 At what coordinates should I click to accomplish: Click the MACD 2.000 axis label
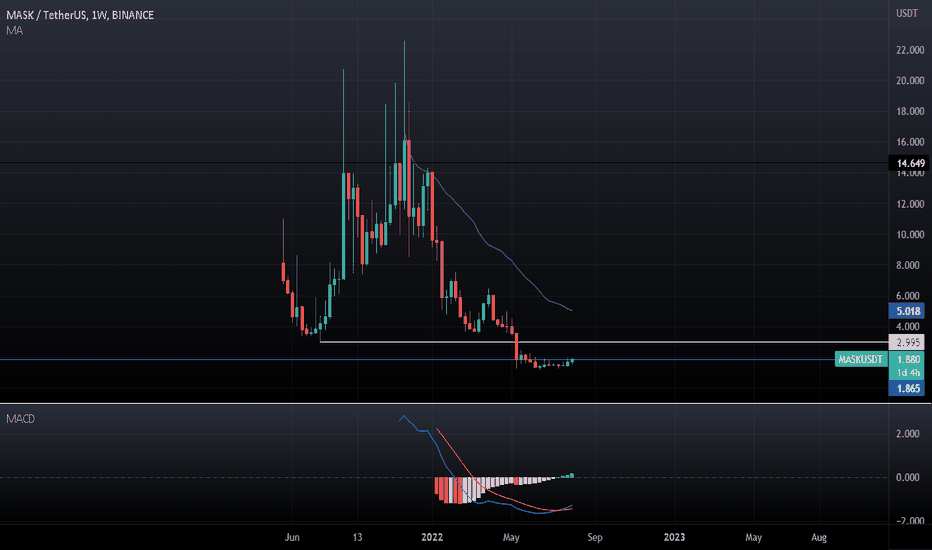[910, 434]
